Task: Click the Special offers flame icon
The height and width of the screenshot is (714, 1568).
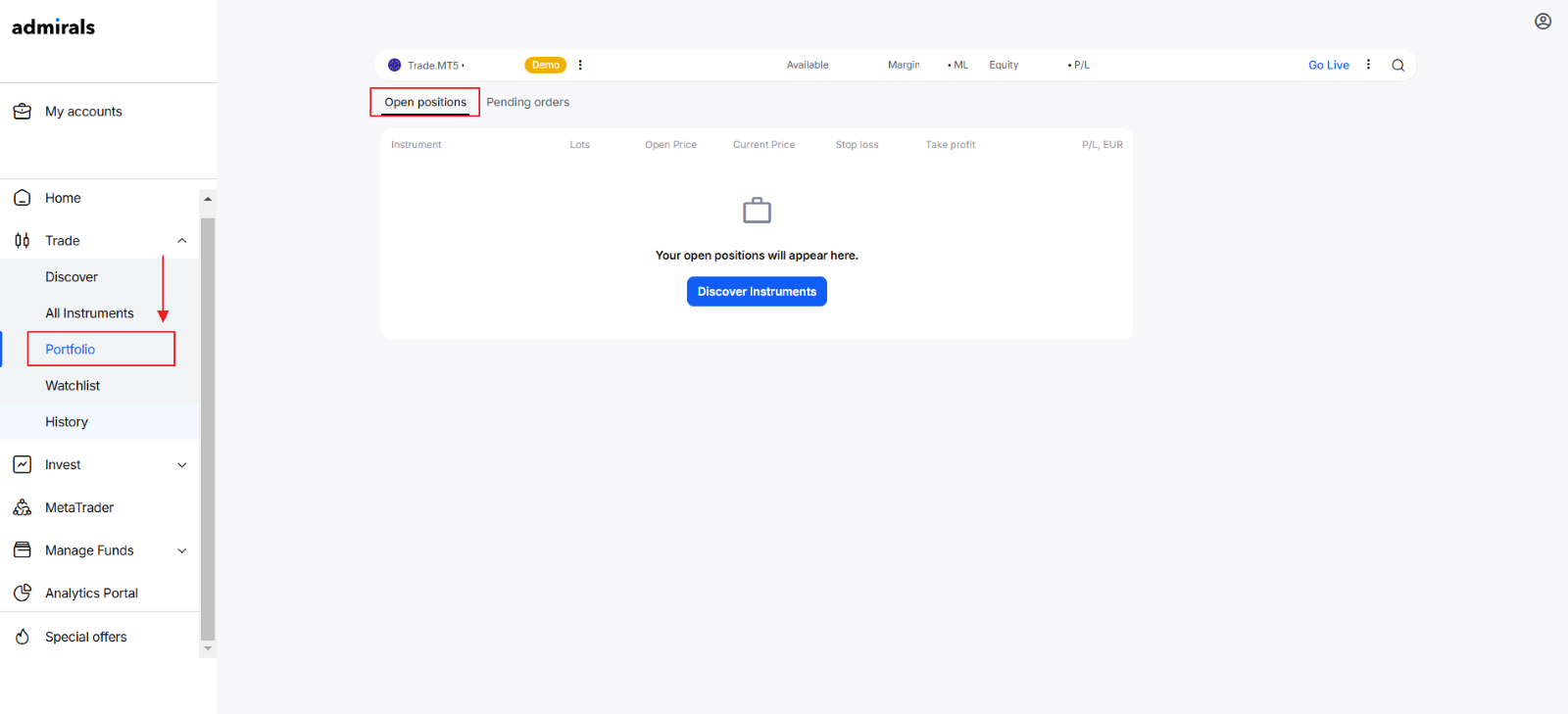Action: coord(23,637)
